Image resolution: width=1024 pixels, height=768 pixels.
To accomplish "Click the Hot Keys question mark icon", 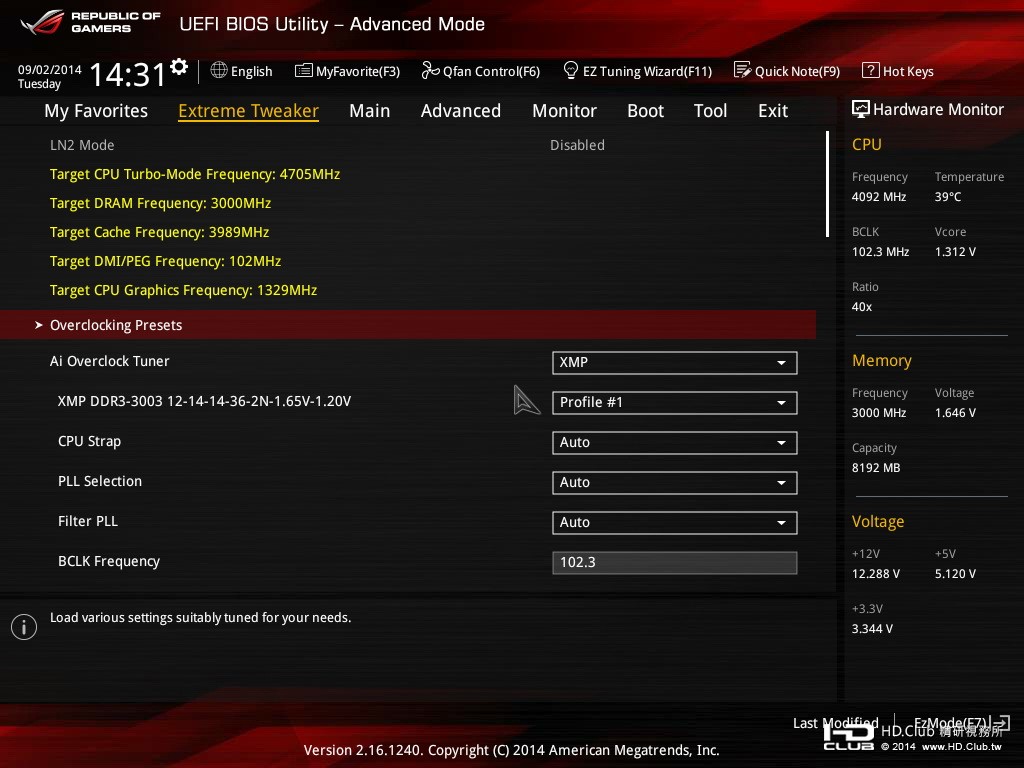I will [x=871, y=71].
